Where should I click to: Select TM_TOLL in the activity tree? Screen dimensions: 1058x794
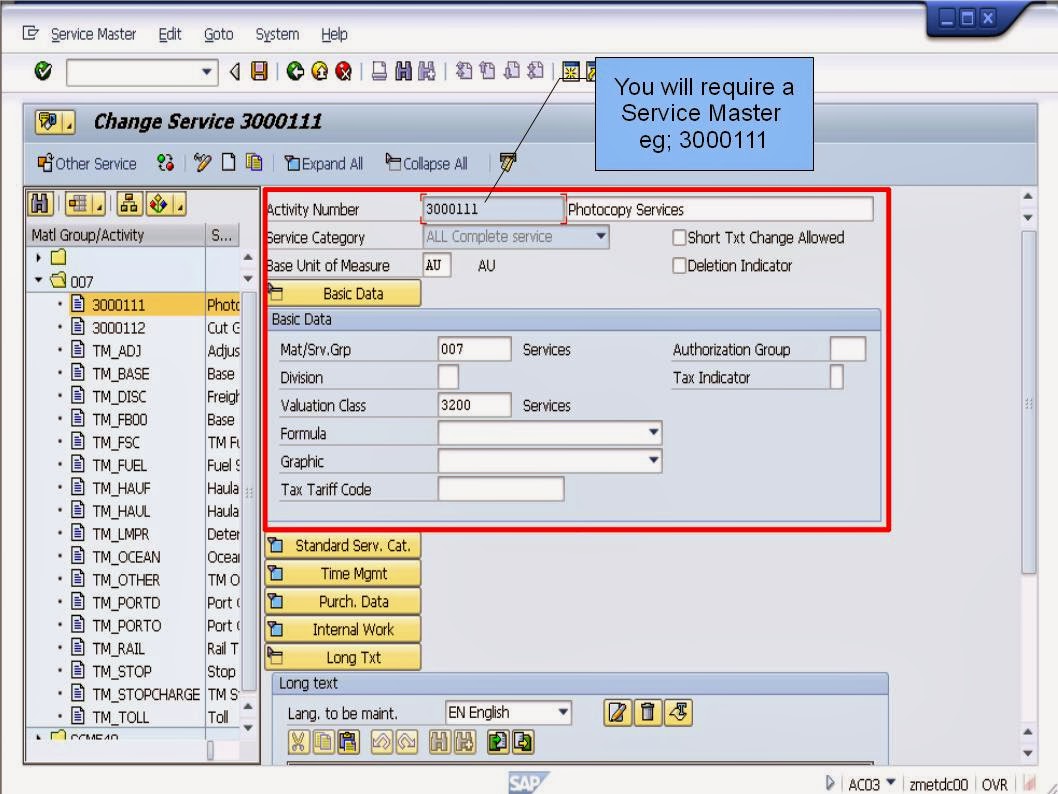click(120, 717)
